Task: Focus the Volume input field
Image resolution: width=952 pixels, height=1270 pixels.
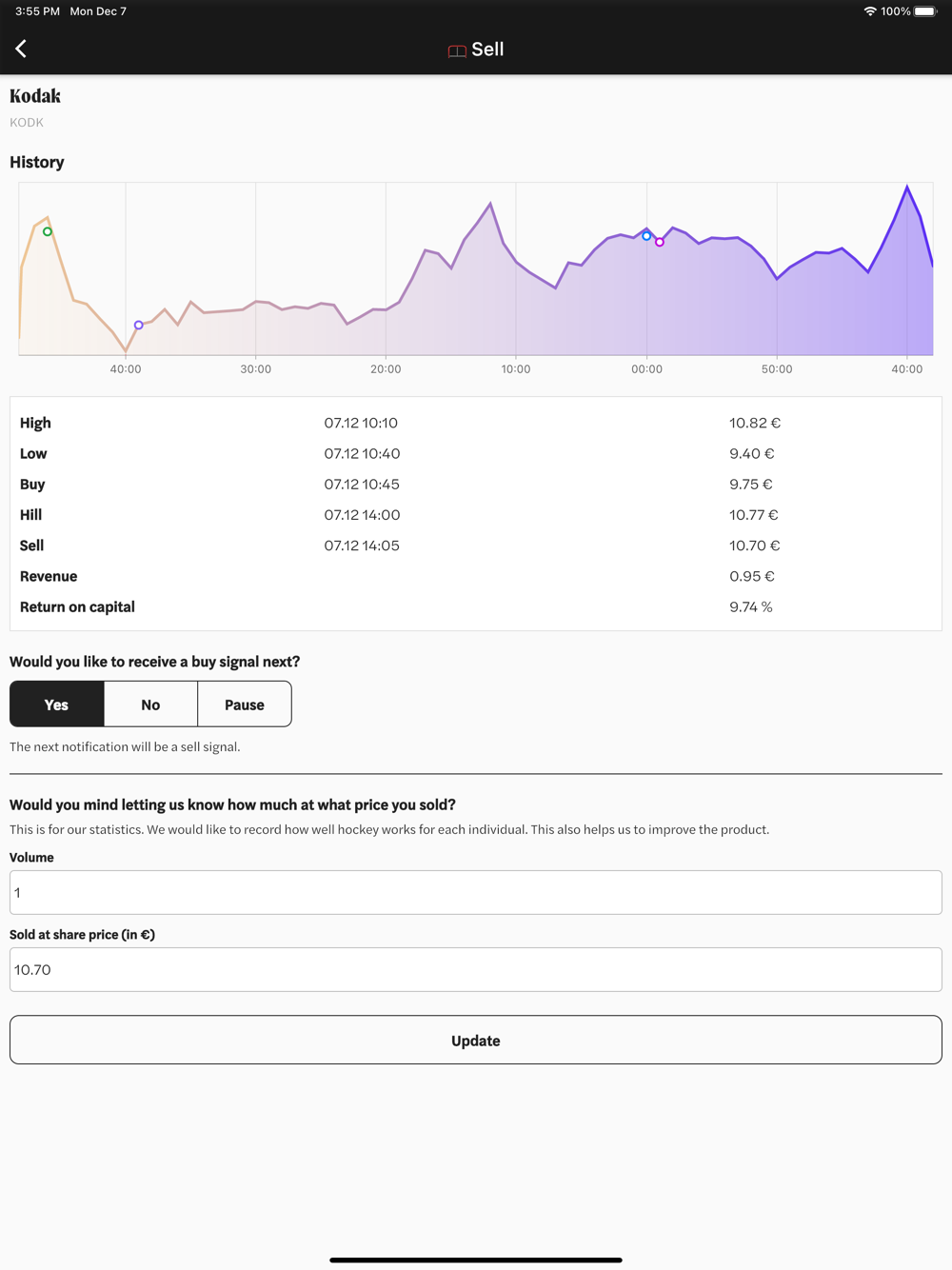Action: click(x=476, y=892)
